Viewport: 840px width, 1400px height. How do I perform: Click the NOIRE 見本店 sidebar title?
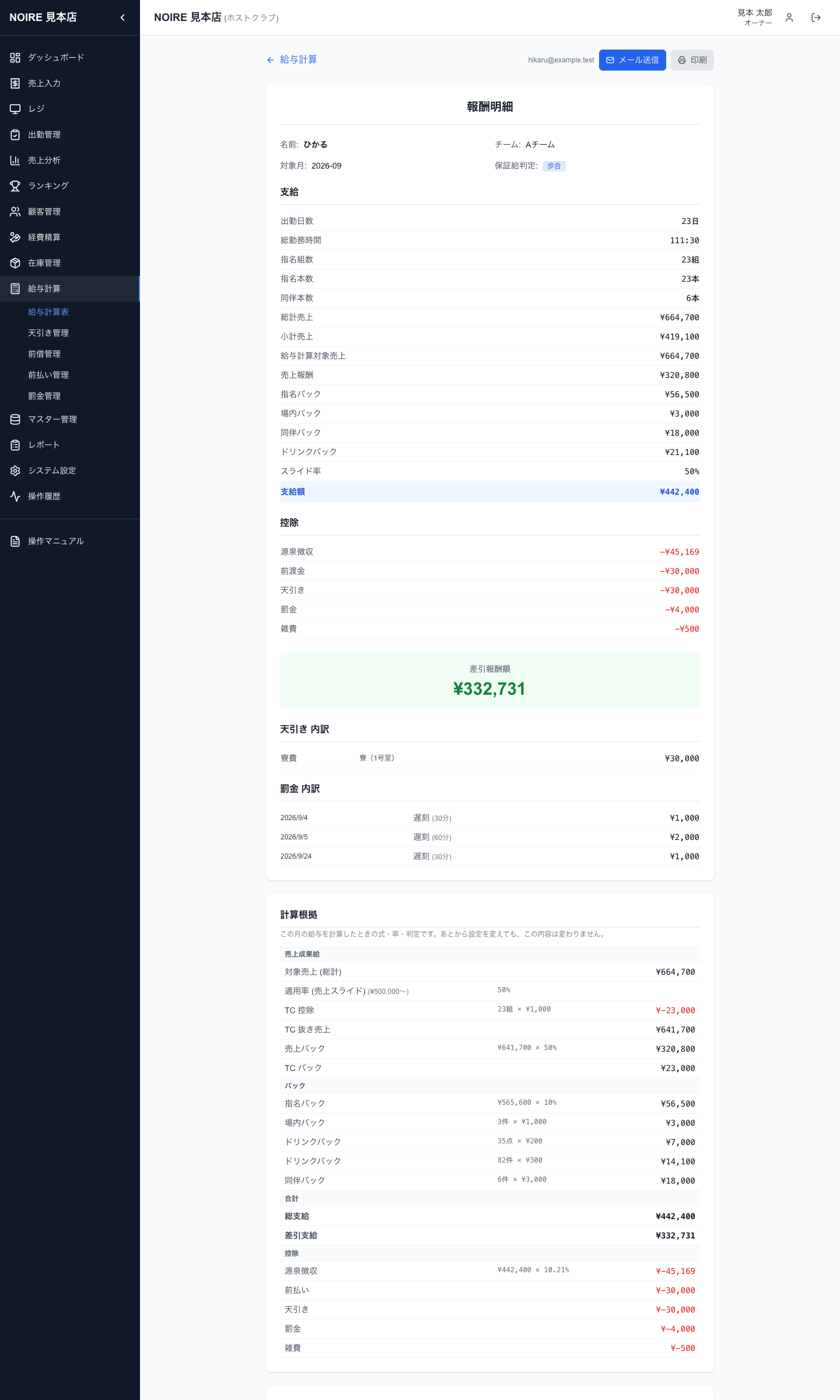click(43, 17)
